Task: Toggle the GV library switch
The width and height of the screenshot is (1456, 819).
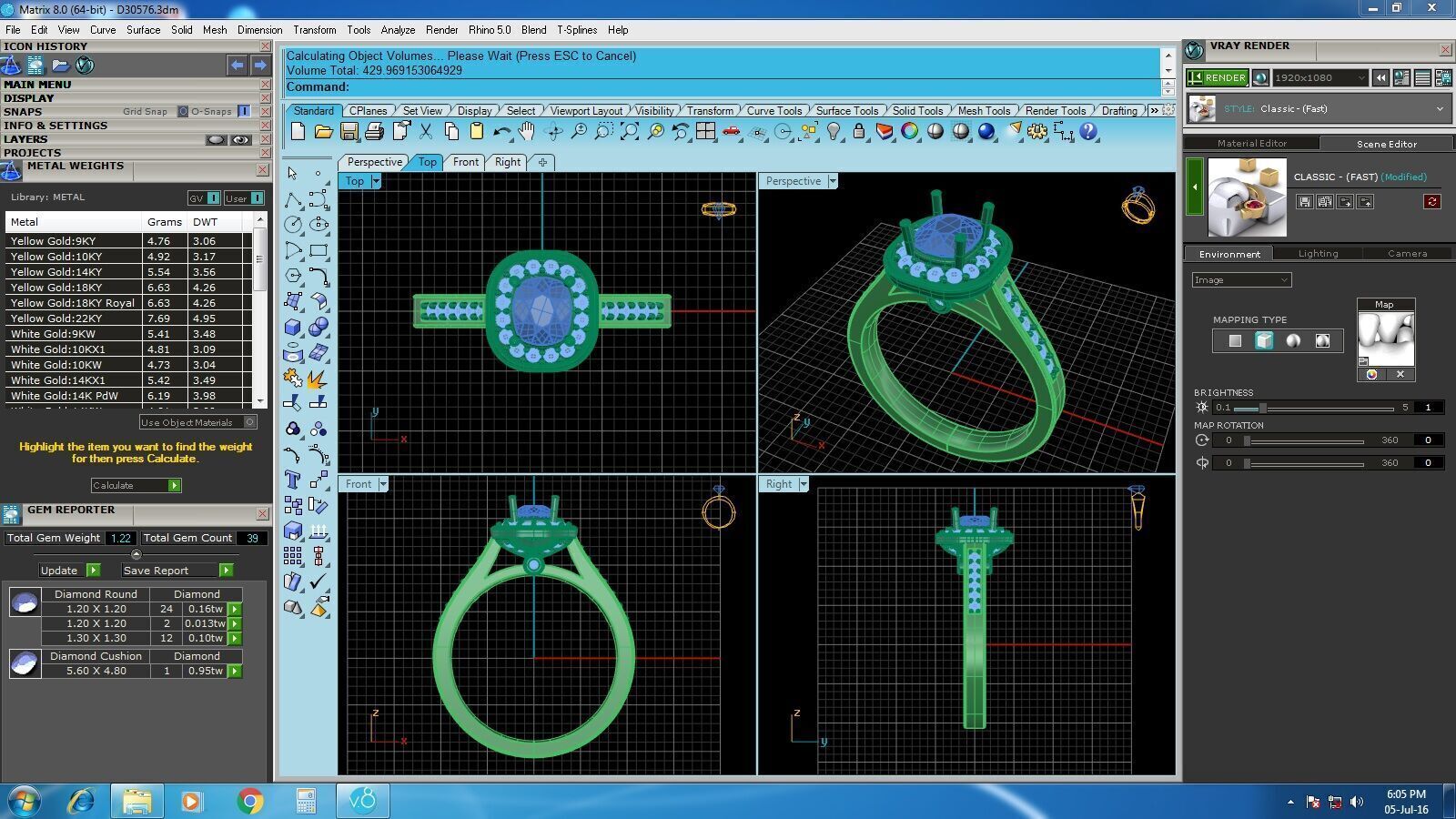Action: click(x=213, y=197)
